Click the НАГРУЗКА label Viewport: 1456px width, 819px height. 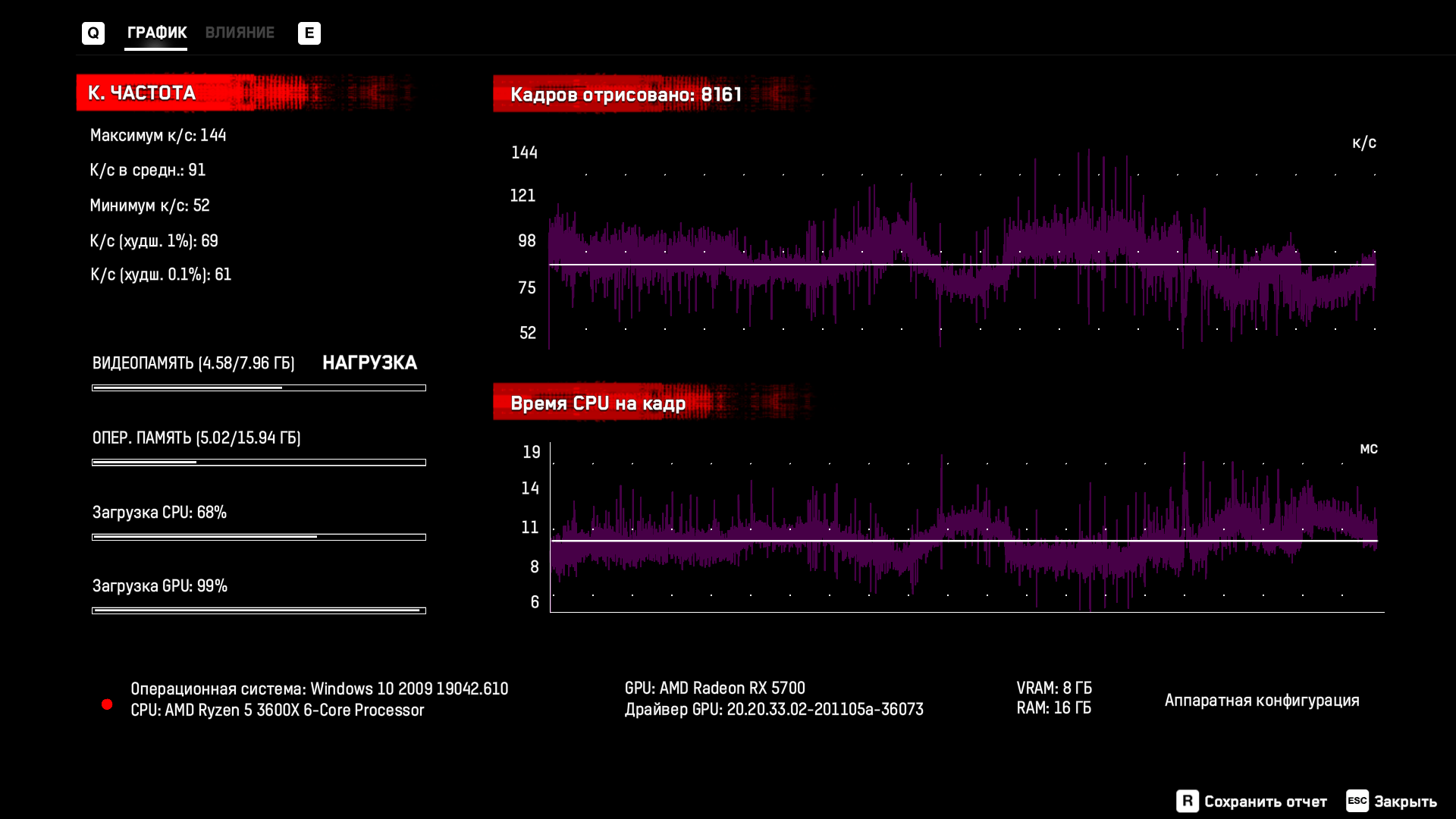369,362
